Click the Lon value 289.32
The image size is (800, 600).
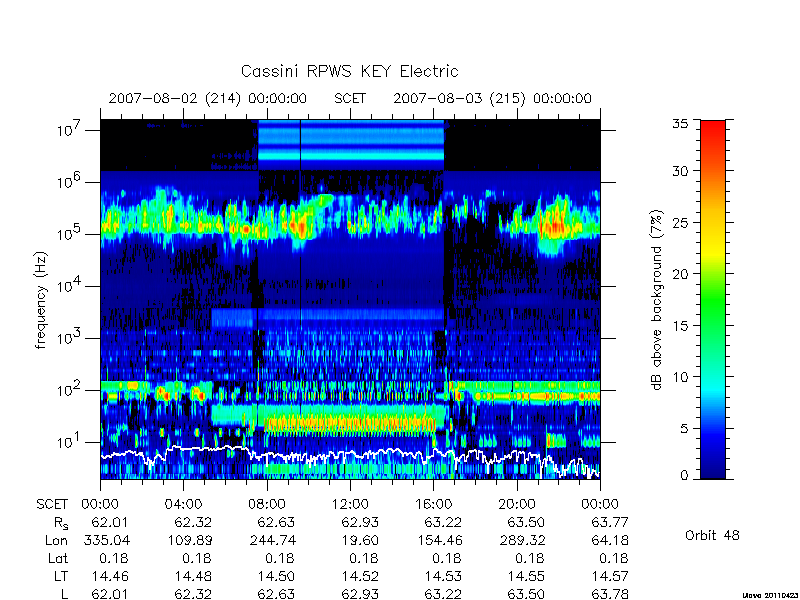tap(523, 540)
